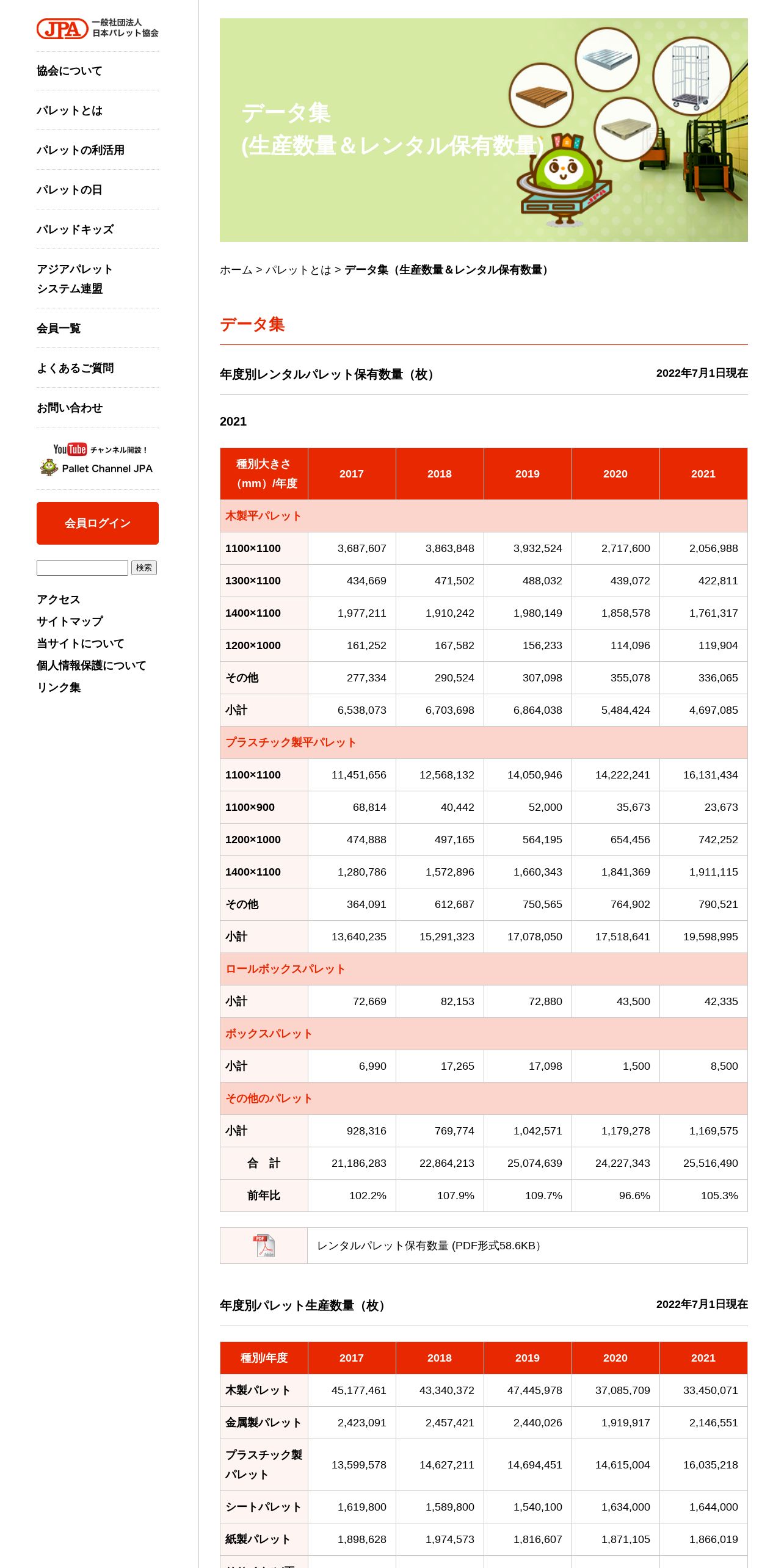Click the 木製平パレット section row

(484, 516)
